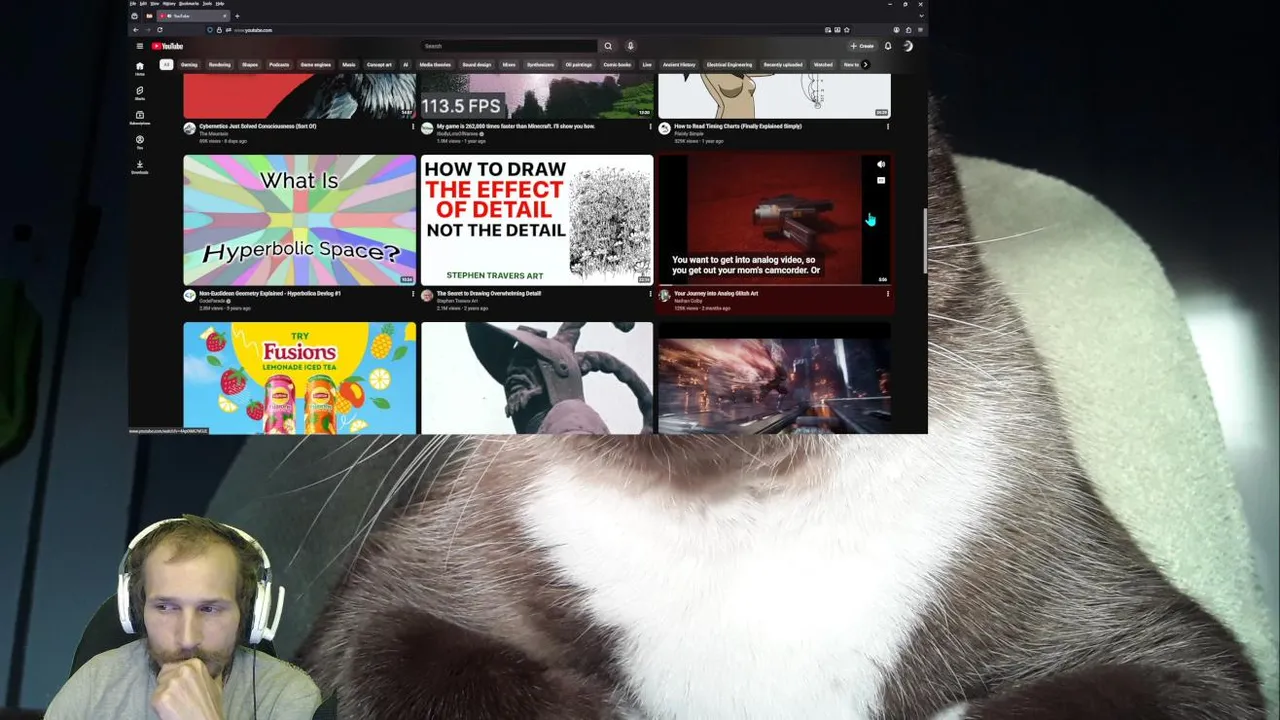Expand more category chips with right arrow
The image size is (1280, 720).
pos(865,65)
